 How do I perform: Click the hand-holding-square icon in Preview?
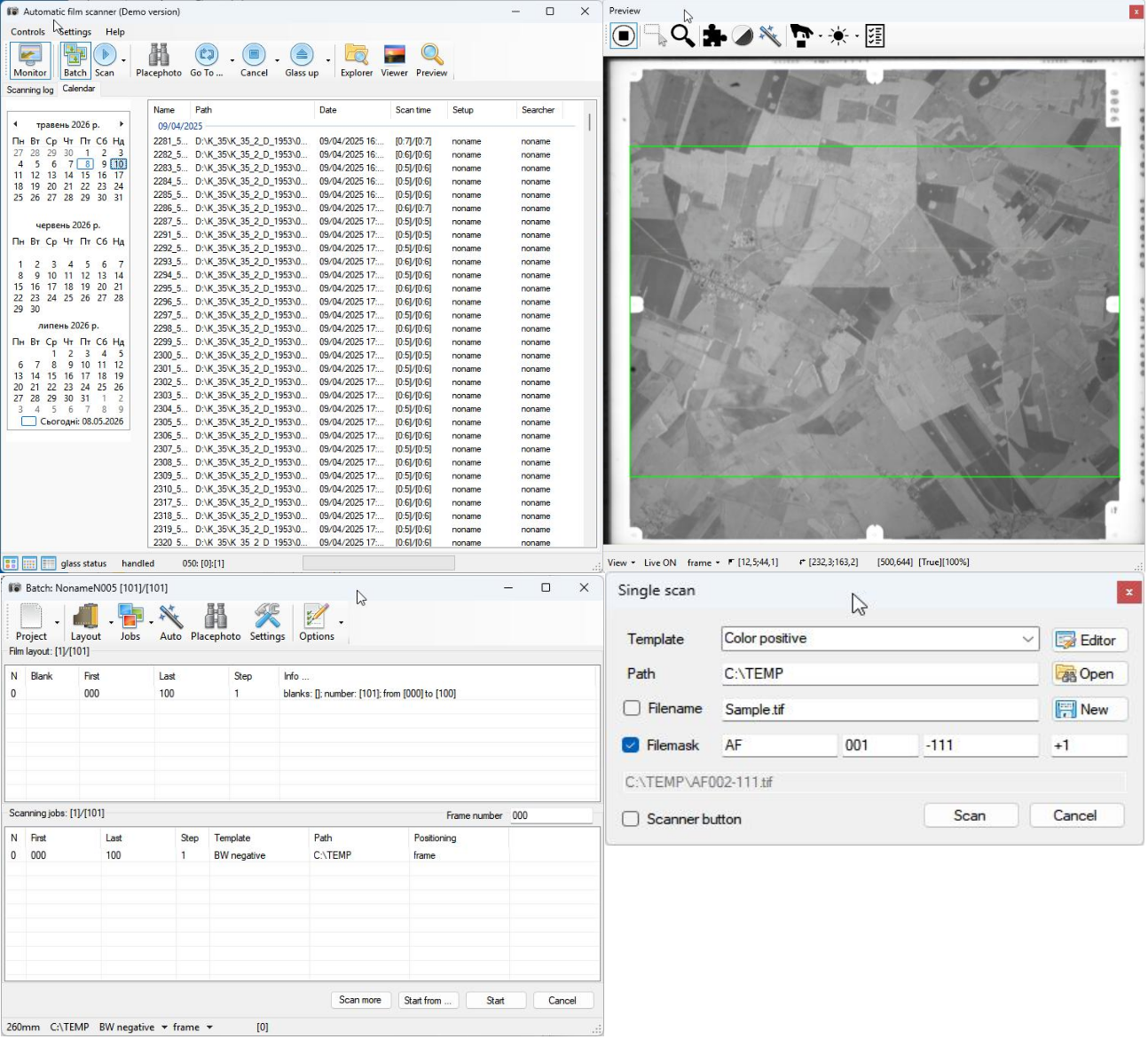[x=801, y=36]
